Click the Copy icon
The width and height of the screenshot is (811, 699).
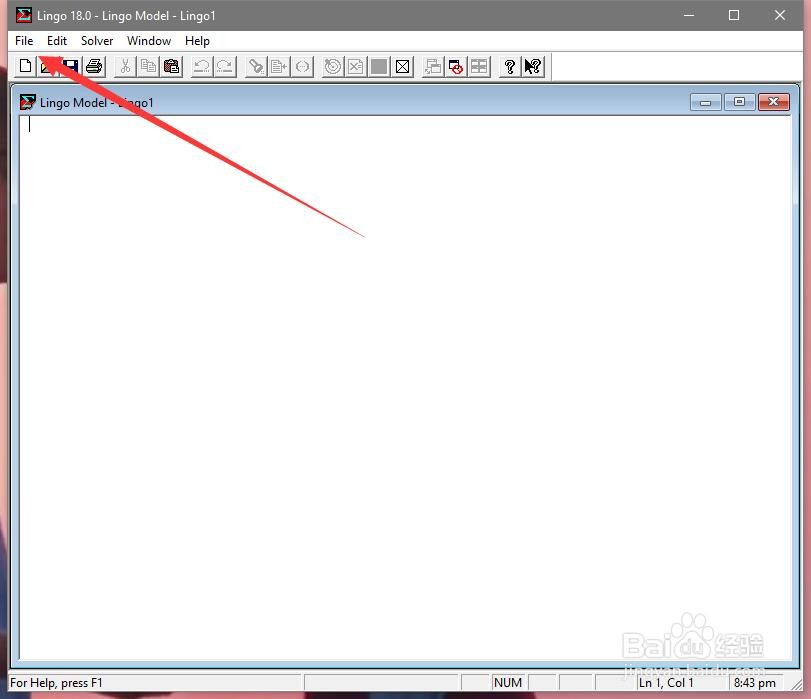click(148, 66)
